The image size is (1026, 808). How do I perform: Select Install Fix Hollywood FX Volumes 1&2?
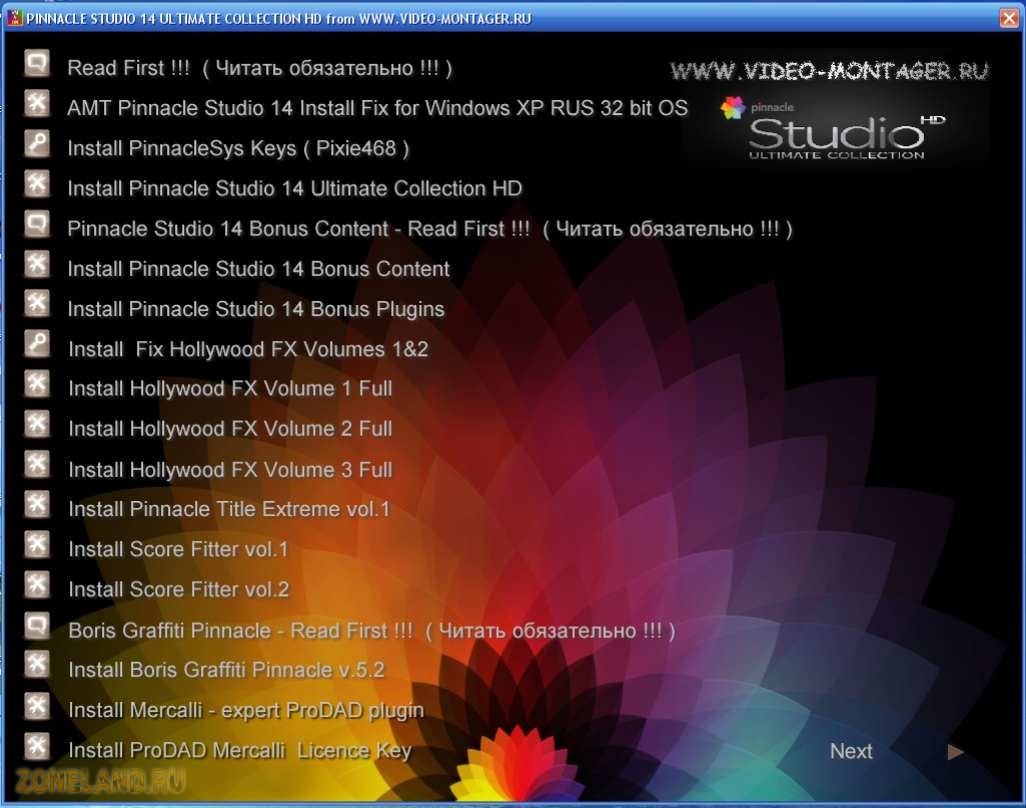pos(249,349)
